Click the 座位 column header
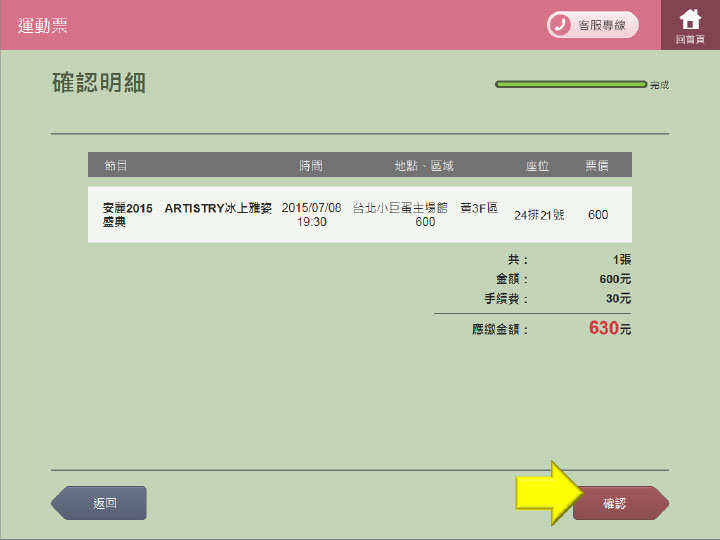Image resolution: width=720 pixels, height=540 pixels. coord(538,165)
